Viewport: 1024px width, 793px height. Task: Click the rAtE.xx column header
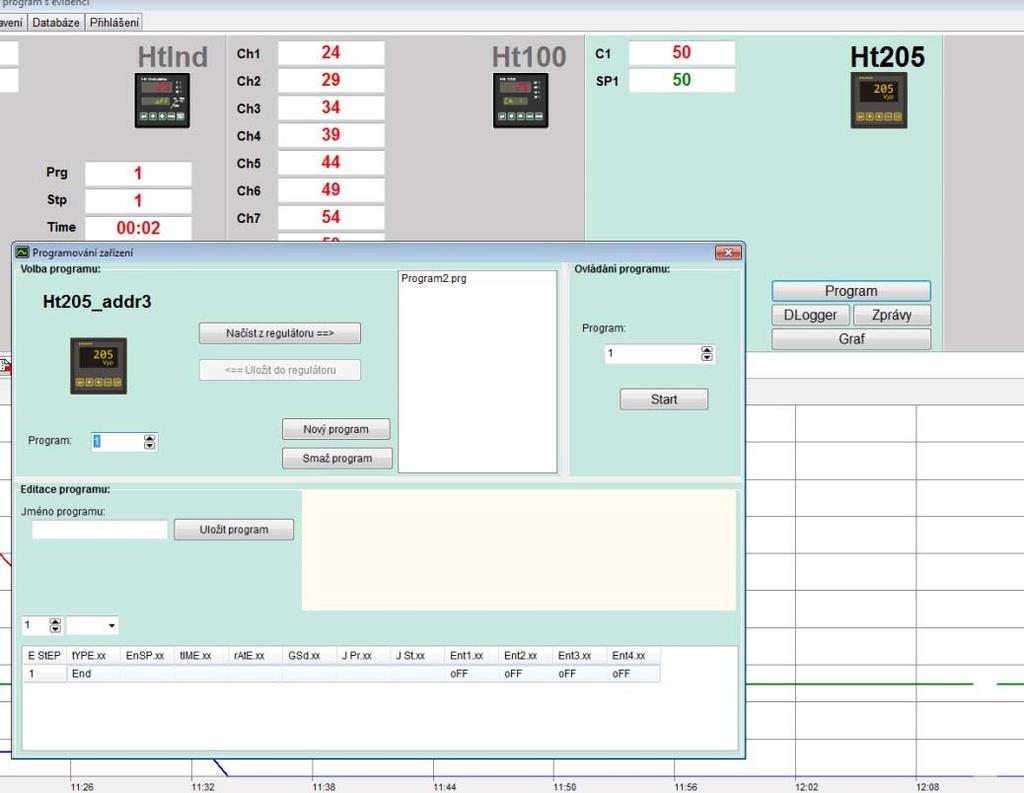coord(255,655)
